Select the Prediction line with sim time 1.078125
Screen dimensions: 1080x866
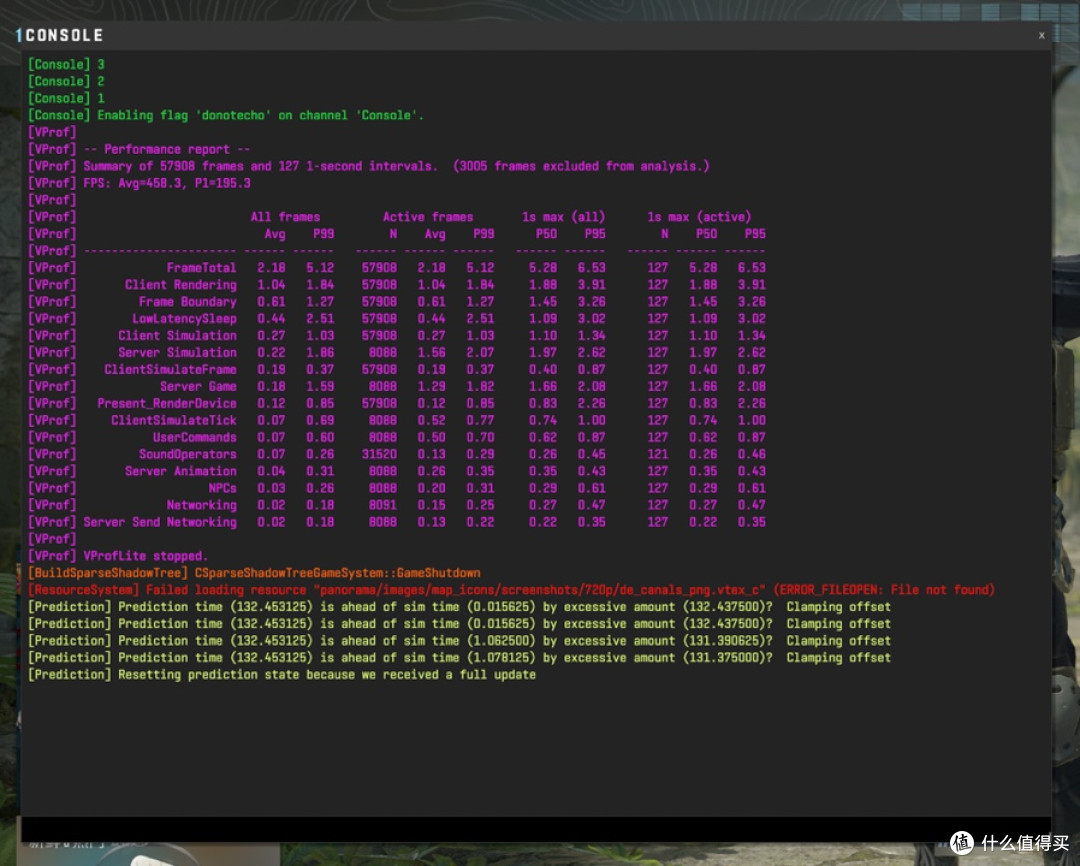coord(459,658)
